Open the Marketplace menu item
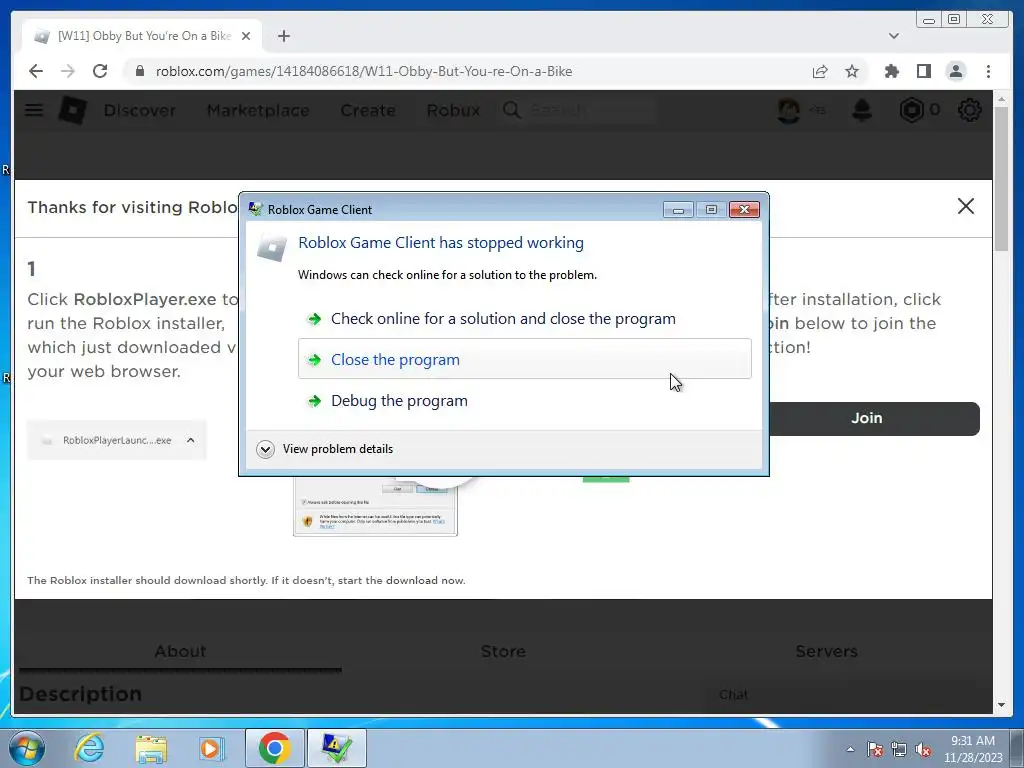This screenshot has height=768, width=1024. pyautogui.click(x=258, y=110)
